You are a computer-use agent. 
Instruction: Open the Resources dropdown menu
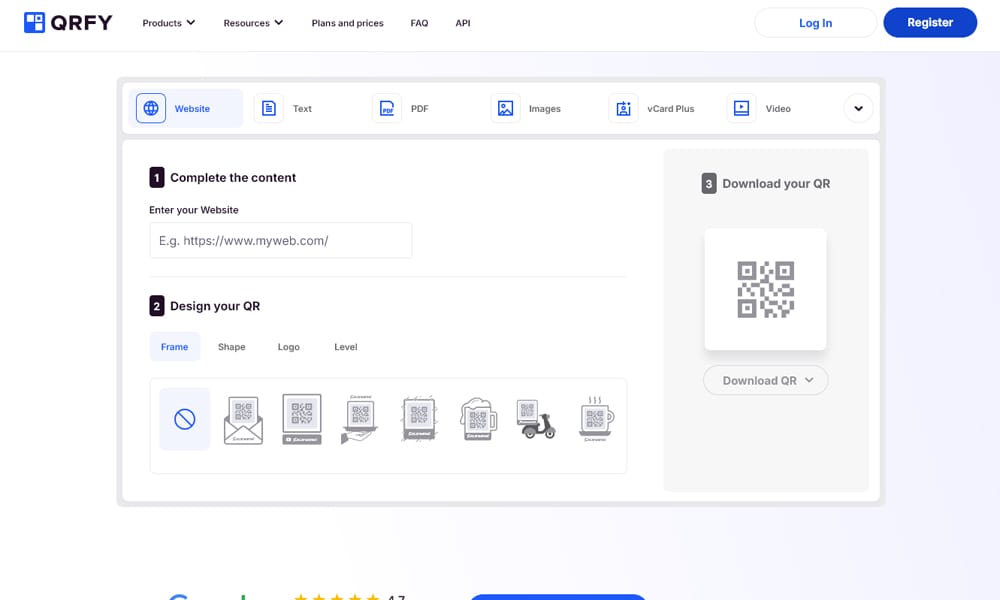pos(253,23)
